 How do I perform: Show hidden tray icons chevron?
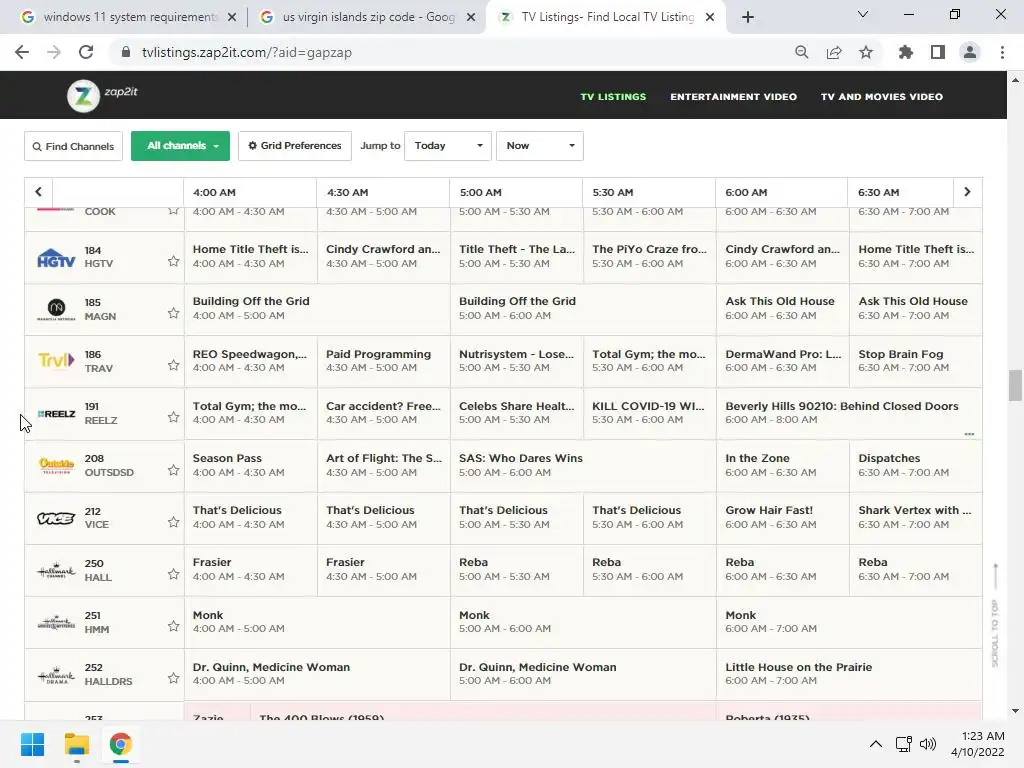876,744
